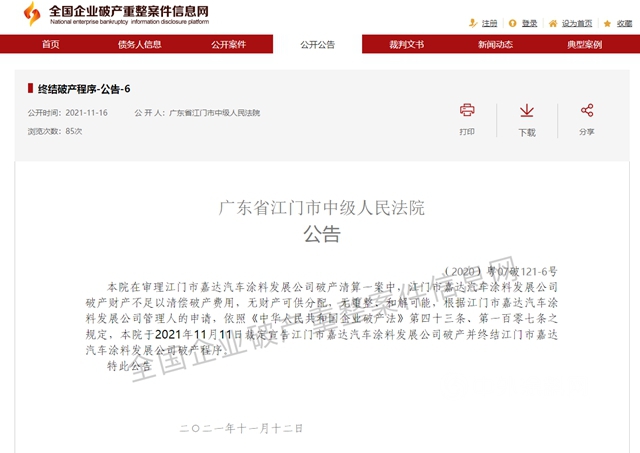Click the case number (2020)粤07破121-6号
Image resolution: width=640 pixels, height=453 pixels.
click(x=501, y=271)
